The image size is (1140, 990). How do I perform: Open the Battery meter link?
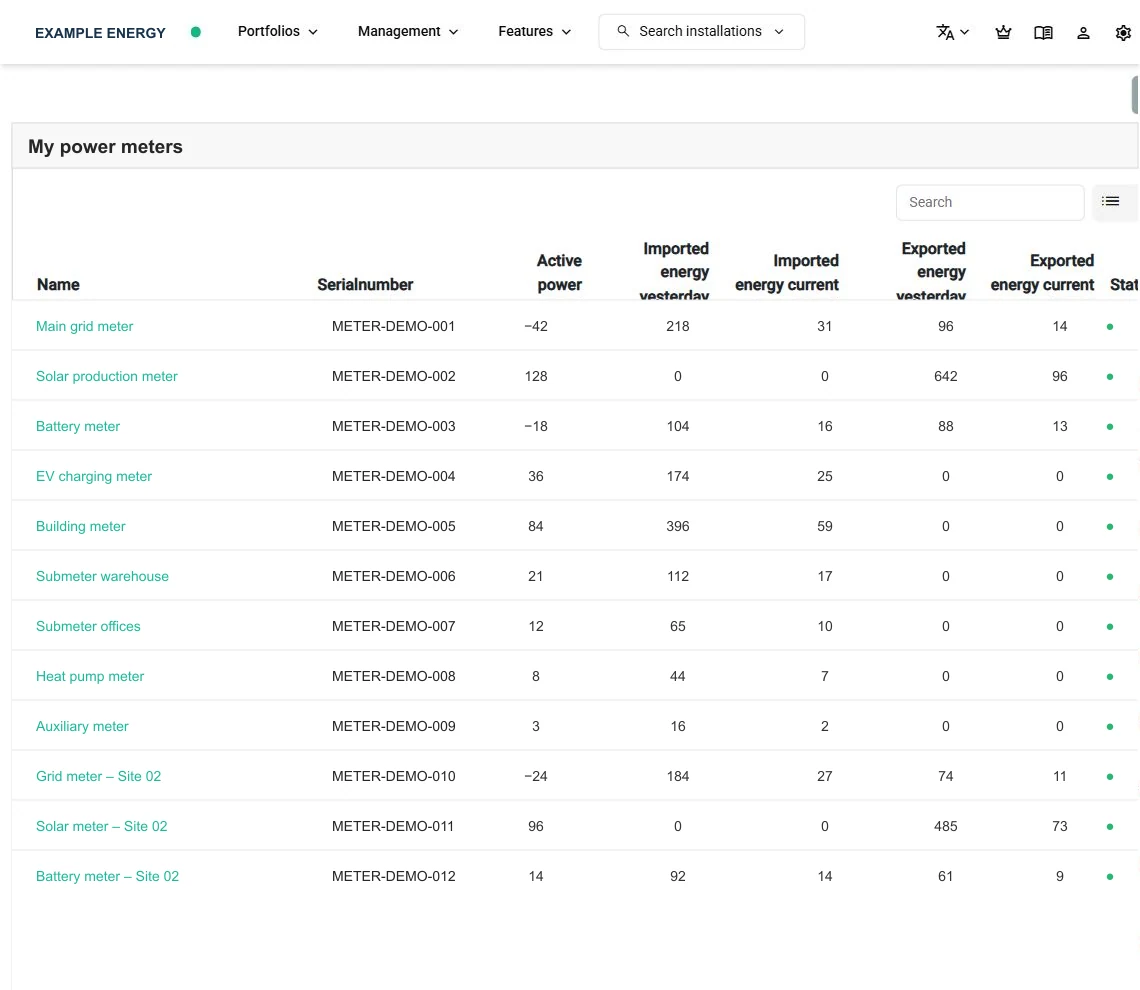coord(78,427)
